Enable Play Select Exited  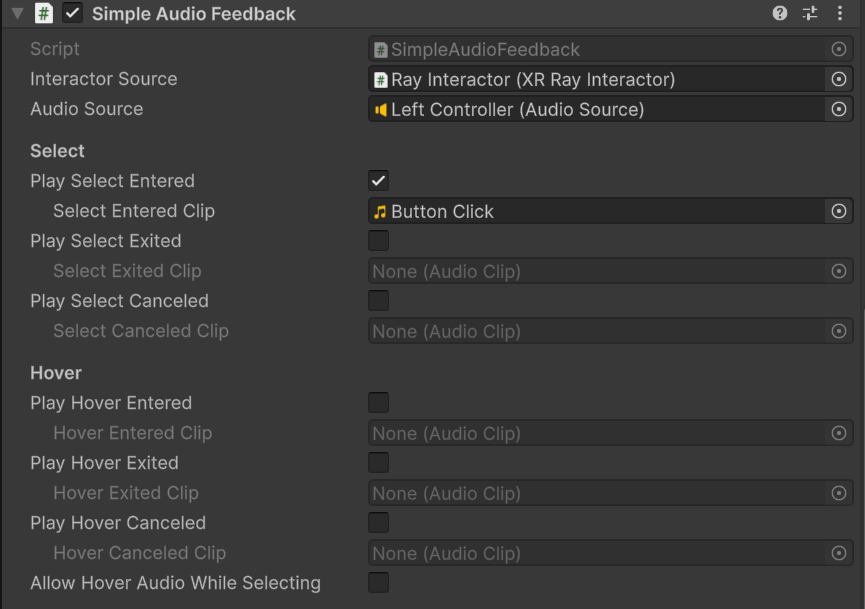(378, 241)
